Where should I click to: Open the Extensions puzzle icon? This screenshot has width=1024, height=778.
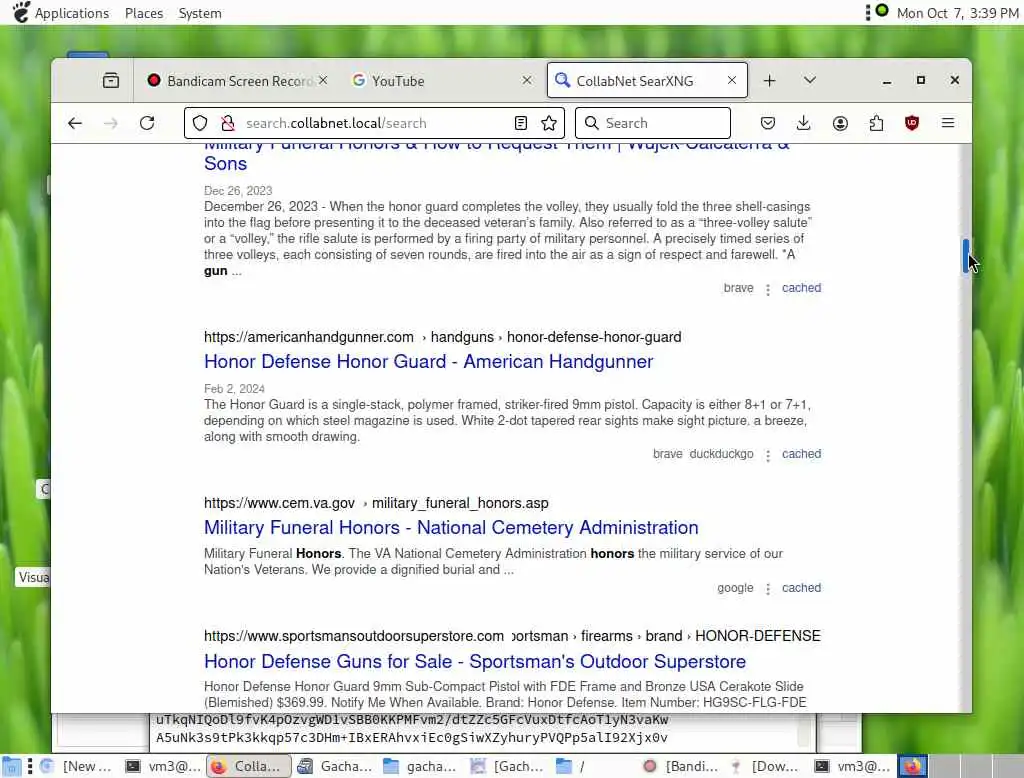[x=876, y=123]
